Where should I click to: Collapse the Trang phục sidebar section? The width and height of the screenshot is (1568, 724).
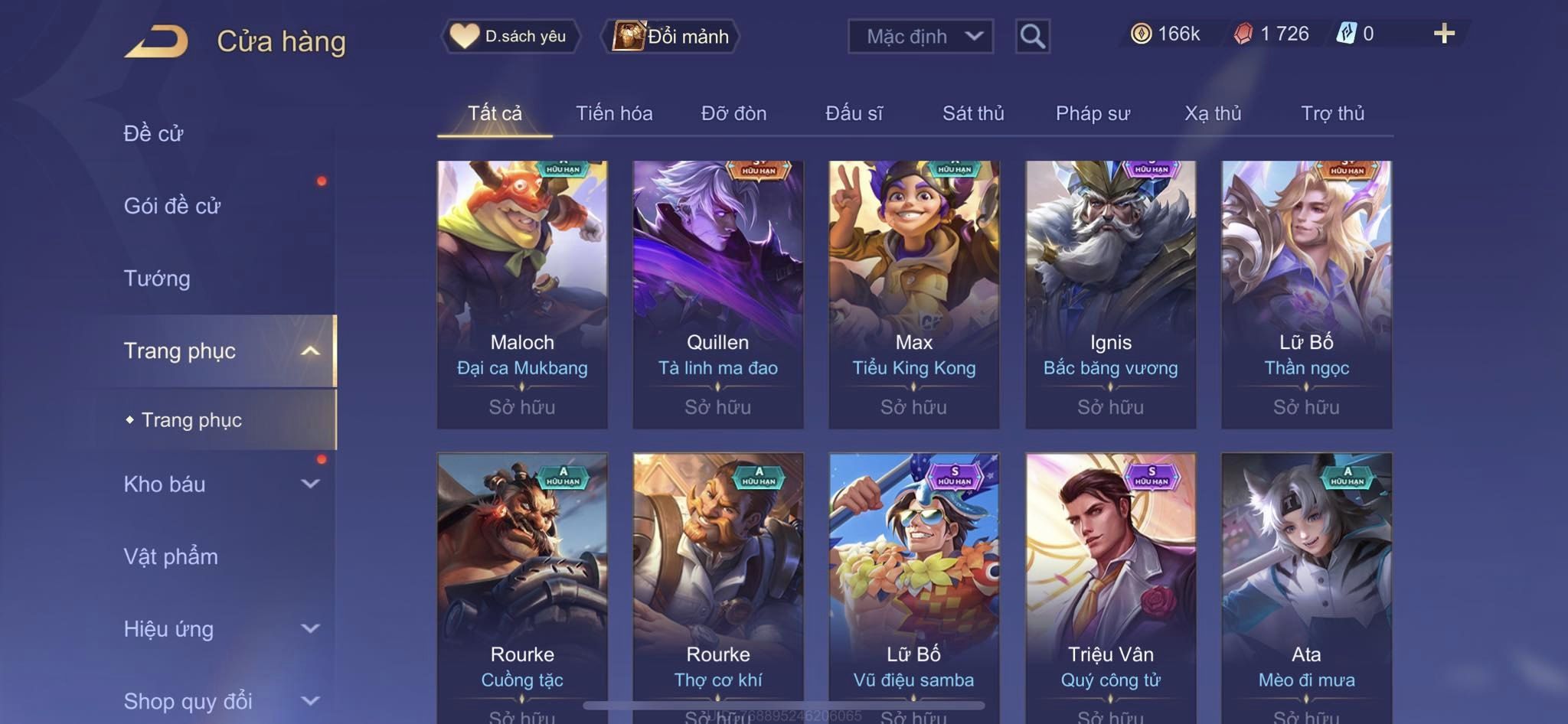[x=310, y=351]
